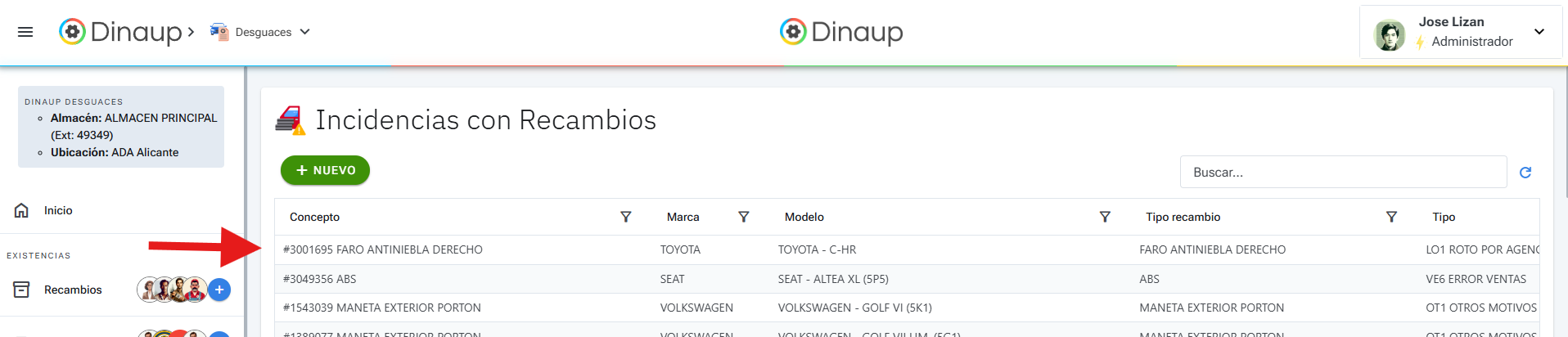Go to Inicio in the sidebar
Image resolution: width=1568 pixels, height=337 pixels.
(58, 210)
